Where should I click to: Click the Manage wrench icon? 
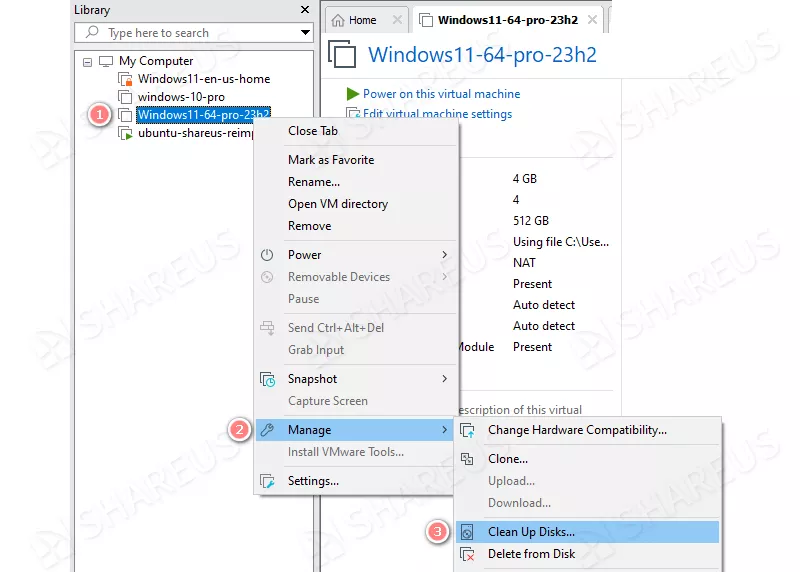pos(267,430)
